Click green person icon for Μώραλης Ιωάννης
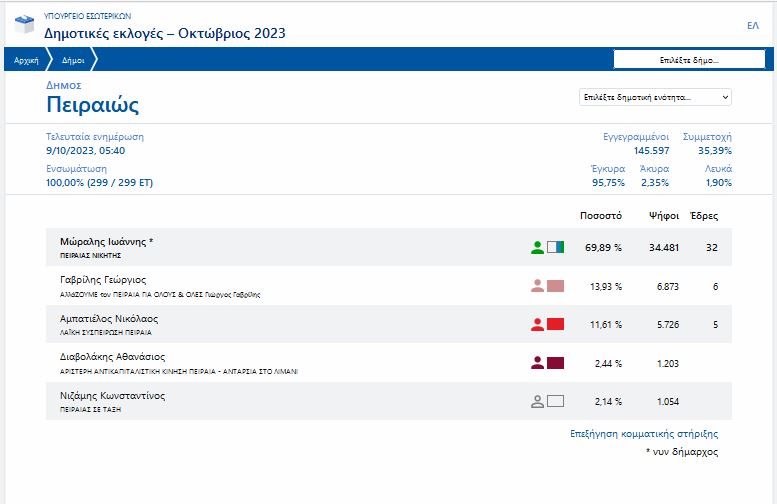This screenshot has width=777, height=504. click(x=537, y=246)
